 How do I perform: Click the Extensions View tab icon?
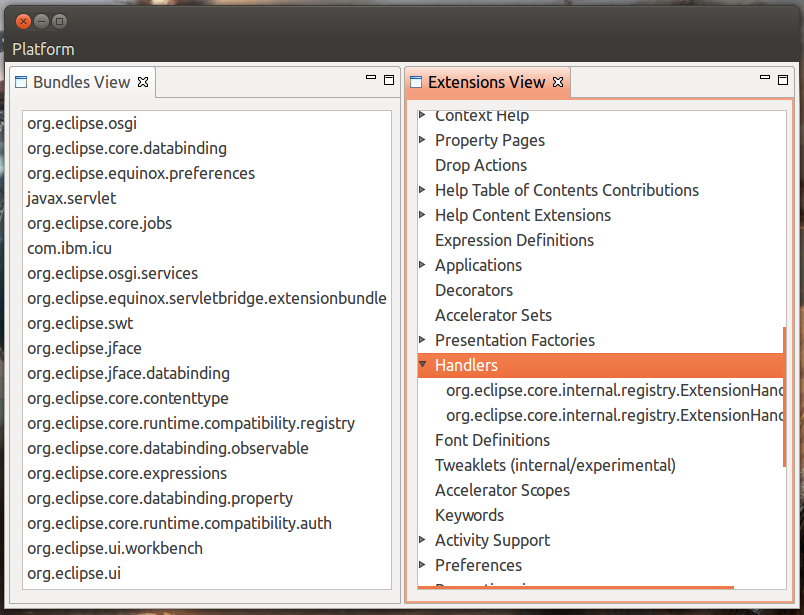click(x=416, y=82)
